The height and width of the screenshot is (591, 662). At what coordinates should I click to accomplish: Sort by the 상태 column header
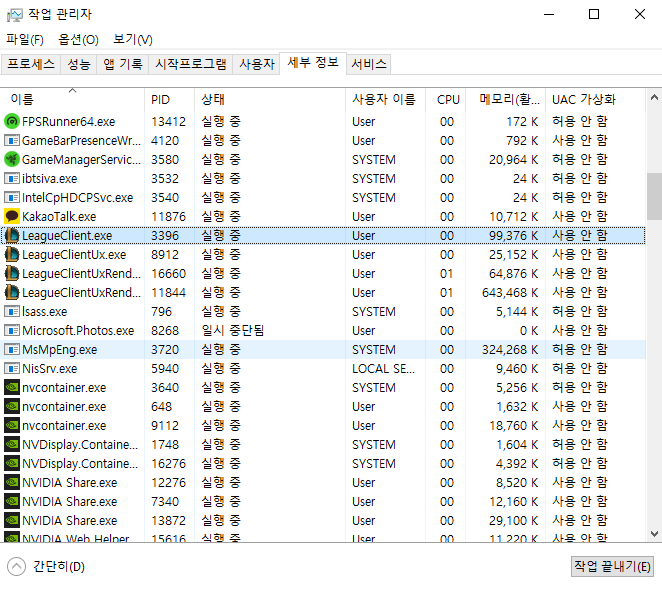coord(270,100)
